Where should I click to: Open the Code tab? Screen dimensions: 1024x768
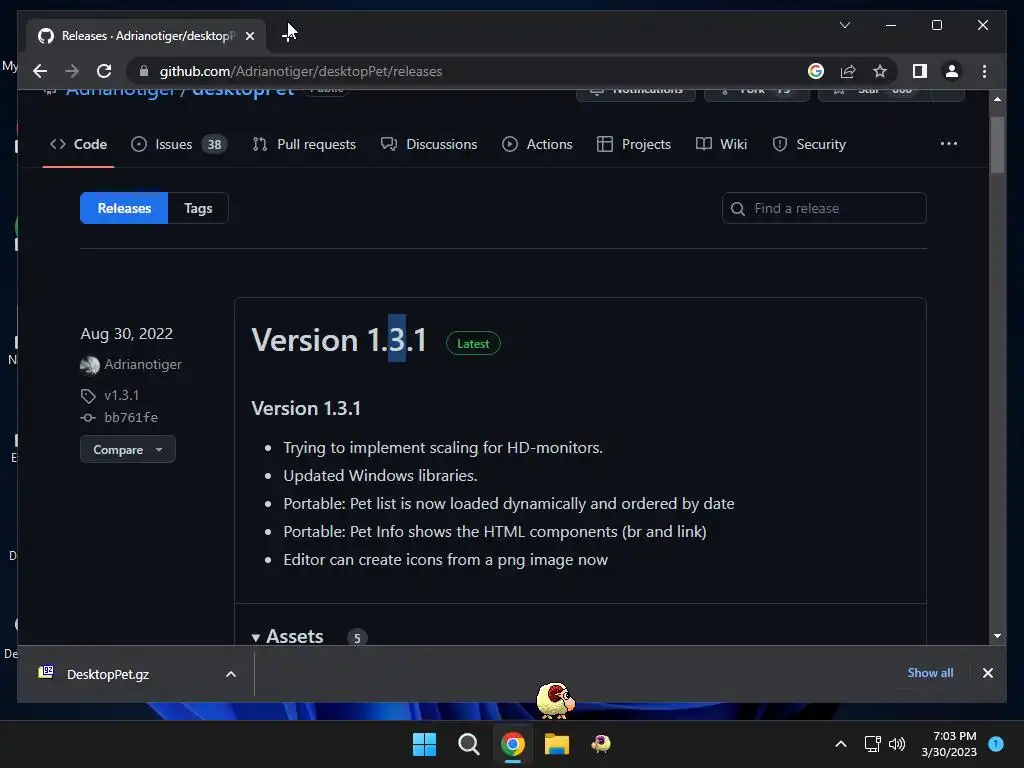(78, 144)
